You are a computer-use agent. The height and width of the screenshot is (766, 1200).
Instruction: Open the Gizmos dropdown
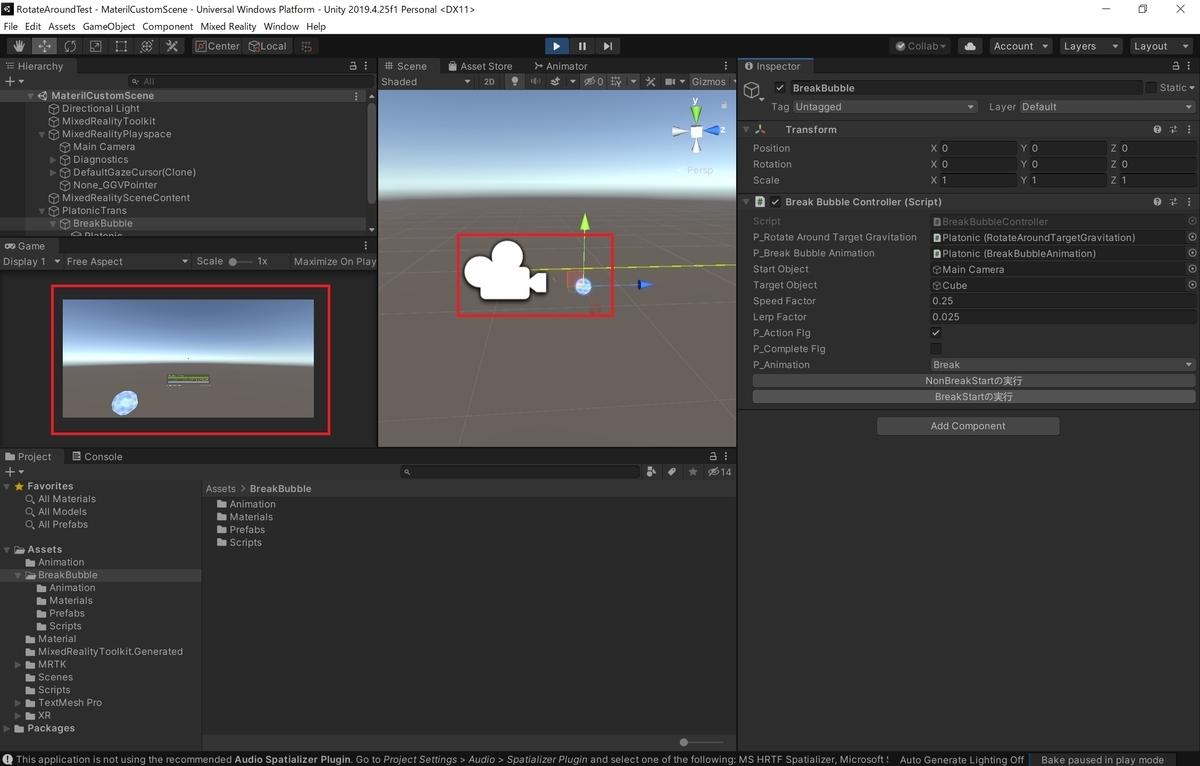714,82
